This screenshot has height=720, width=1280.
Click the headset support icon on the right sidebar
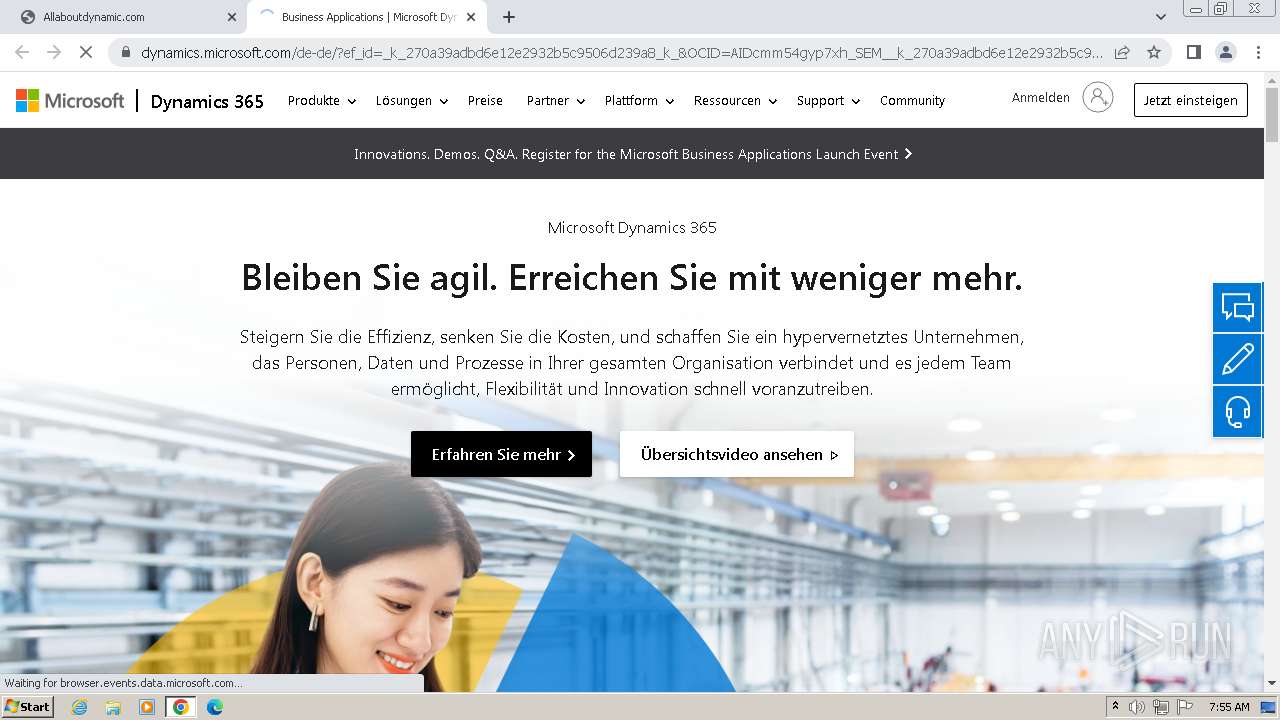[1238, 412]
